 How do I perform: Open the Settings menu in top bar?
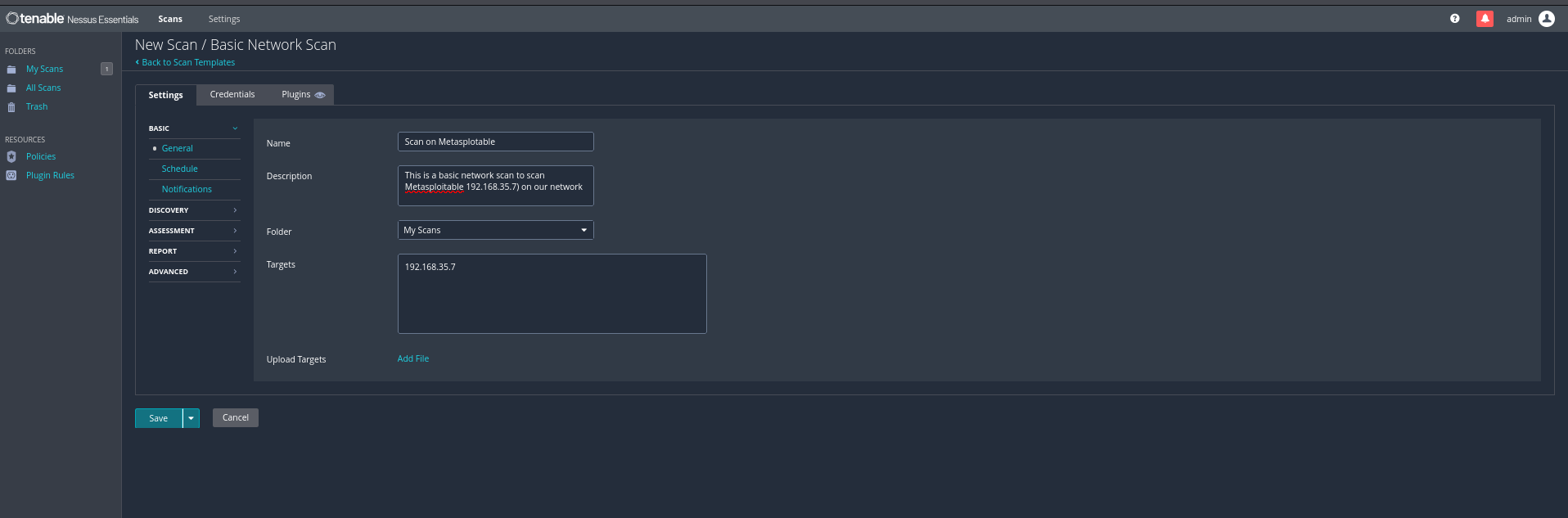click(x=223, y=19)
